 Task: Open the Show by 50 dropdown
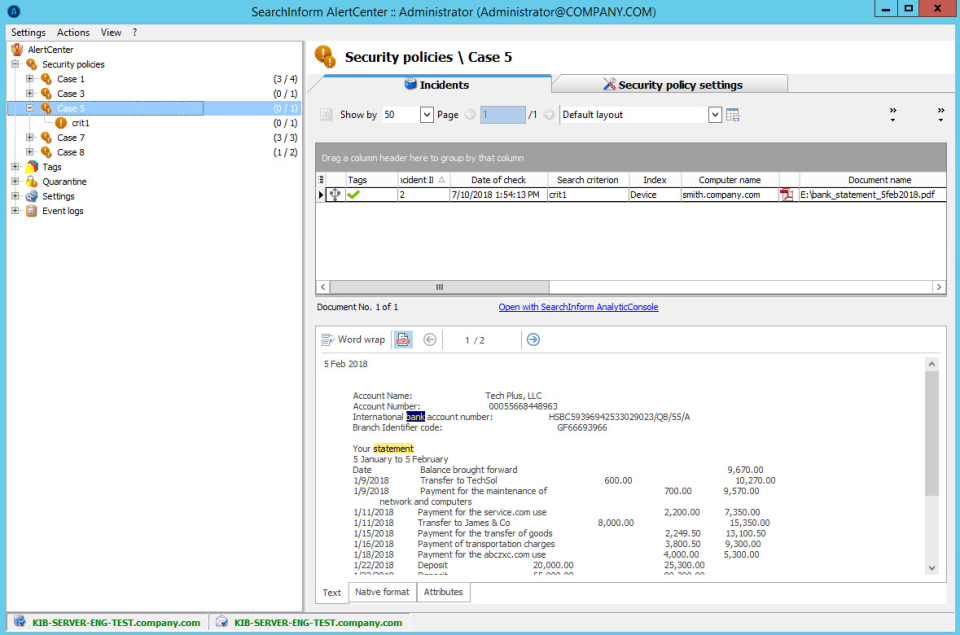tap(427, 114)
